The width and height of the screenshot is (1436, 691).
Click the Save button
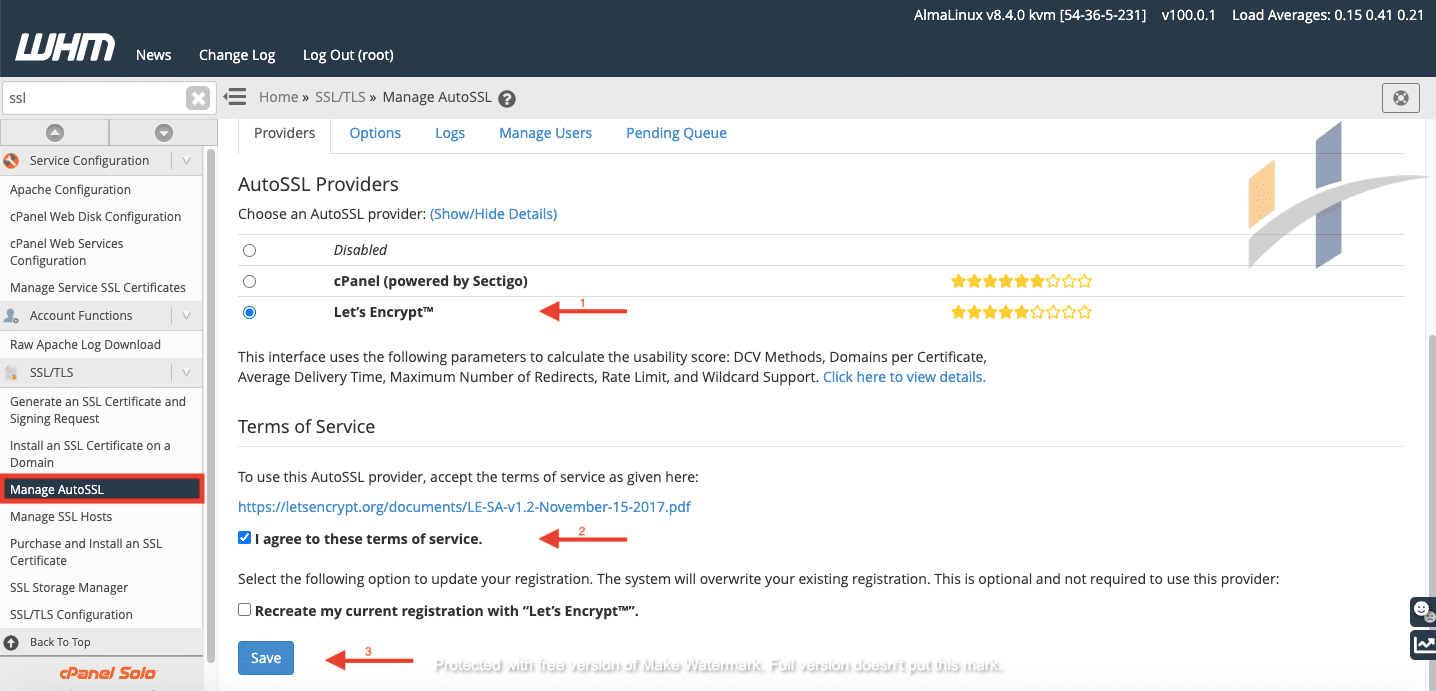point(265,658)
